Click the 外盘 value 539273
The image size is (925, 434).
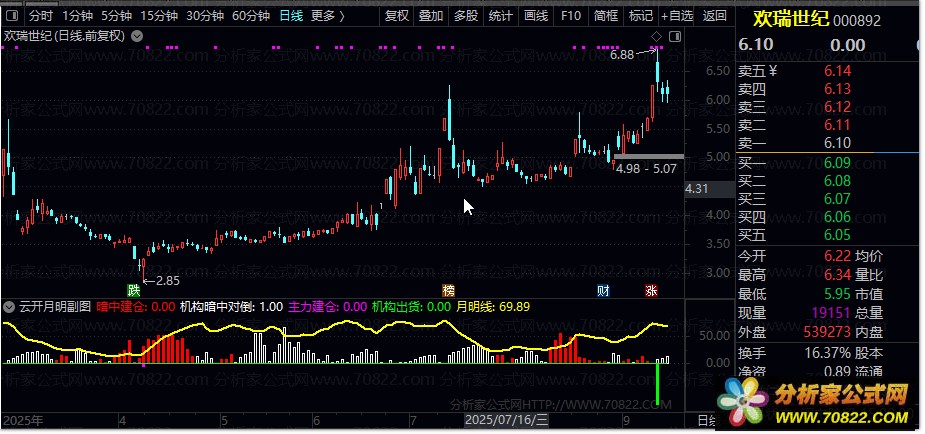[x=826, y=333]
